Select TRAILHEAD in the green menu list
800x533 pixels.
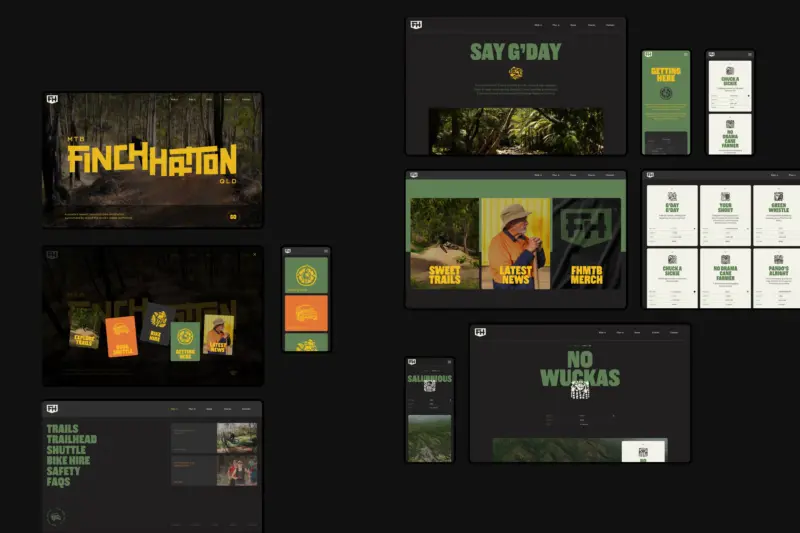tap(71, 439)
